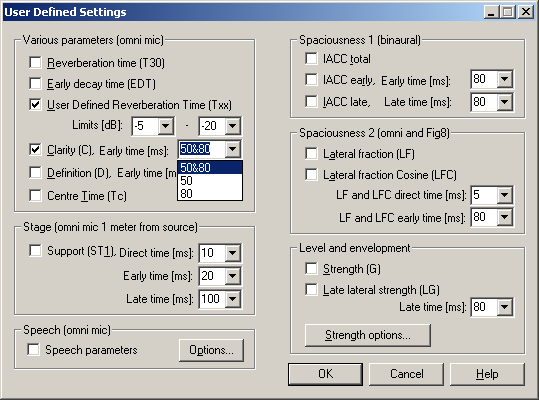This screenshot has height=400, width=539.
Task: Open the Help button
Action: (487, 374)
